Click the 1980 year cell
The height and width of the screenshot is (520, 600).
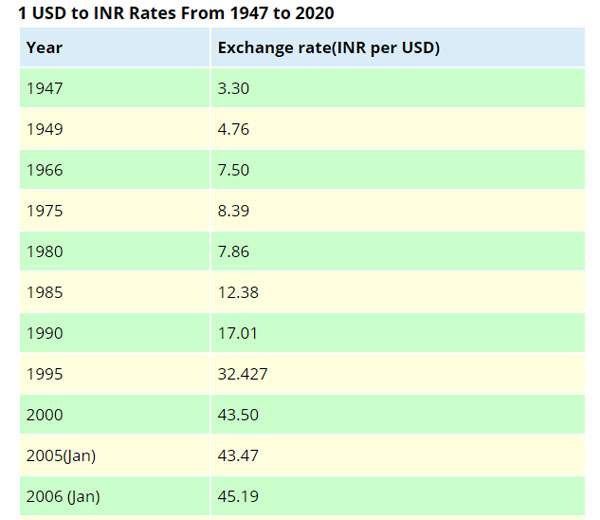(44, 251)
